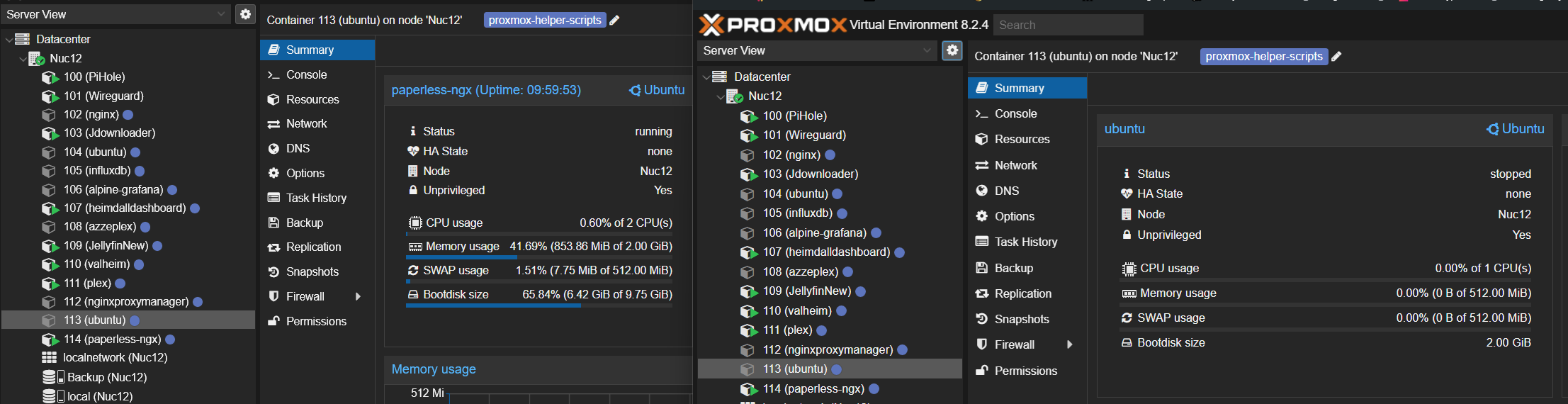Select Backup (Nuc12) storage in left tree
The image size is (1568, 404).
[x=107, y=377]
